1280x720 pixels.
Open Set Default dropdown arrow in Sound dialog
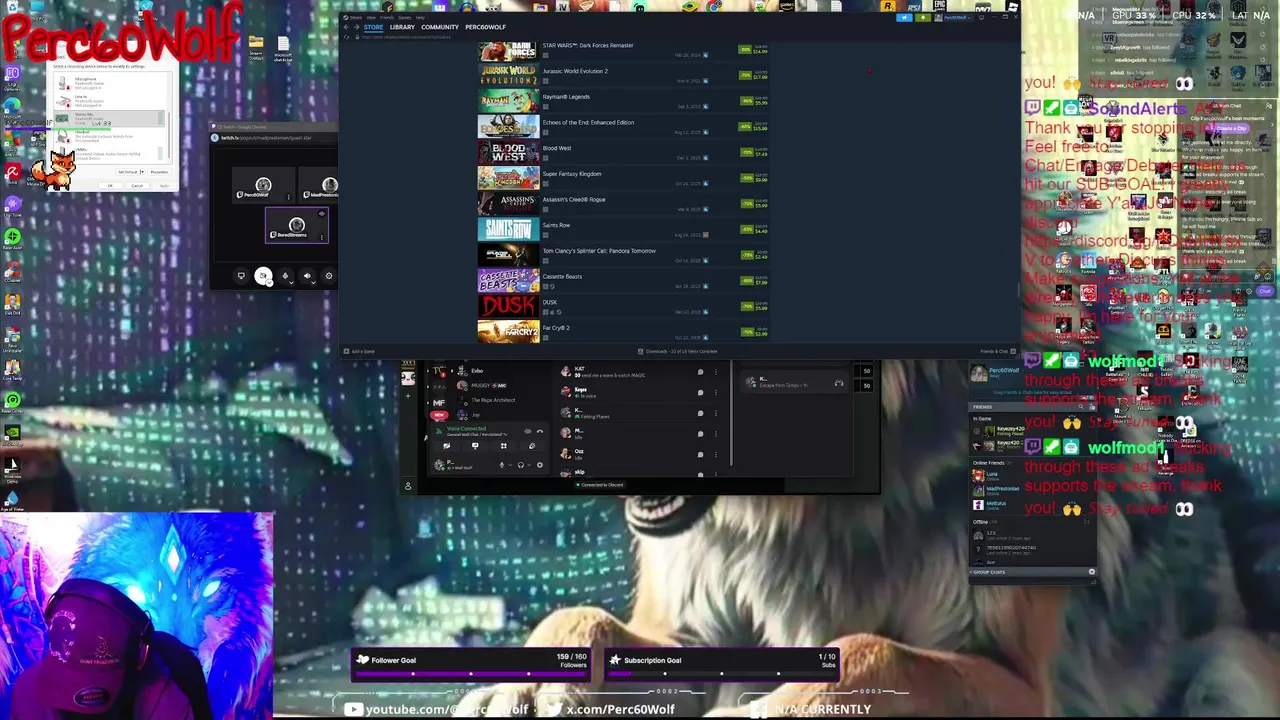click(142, 172)
